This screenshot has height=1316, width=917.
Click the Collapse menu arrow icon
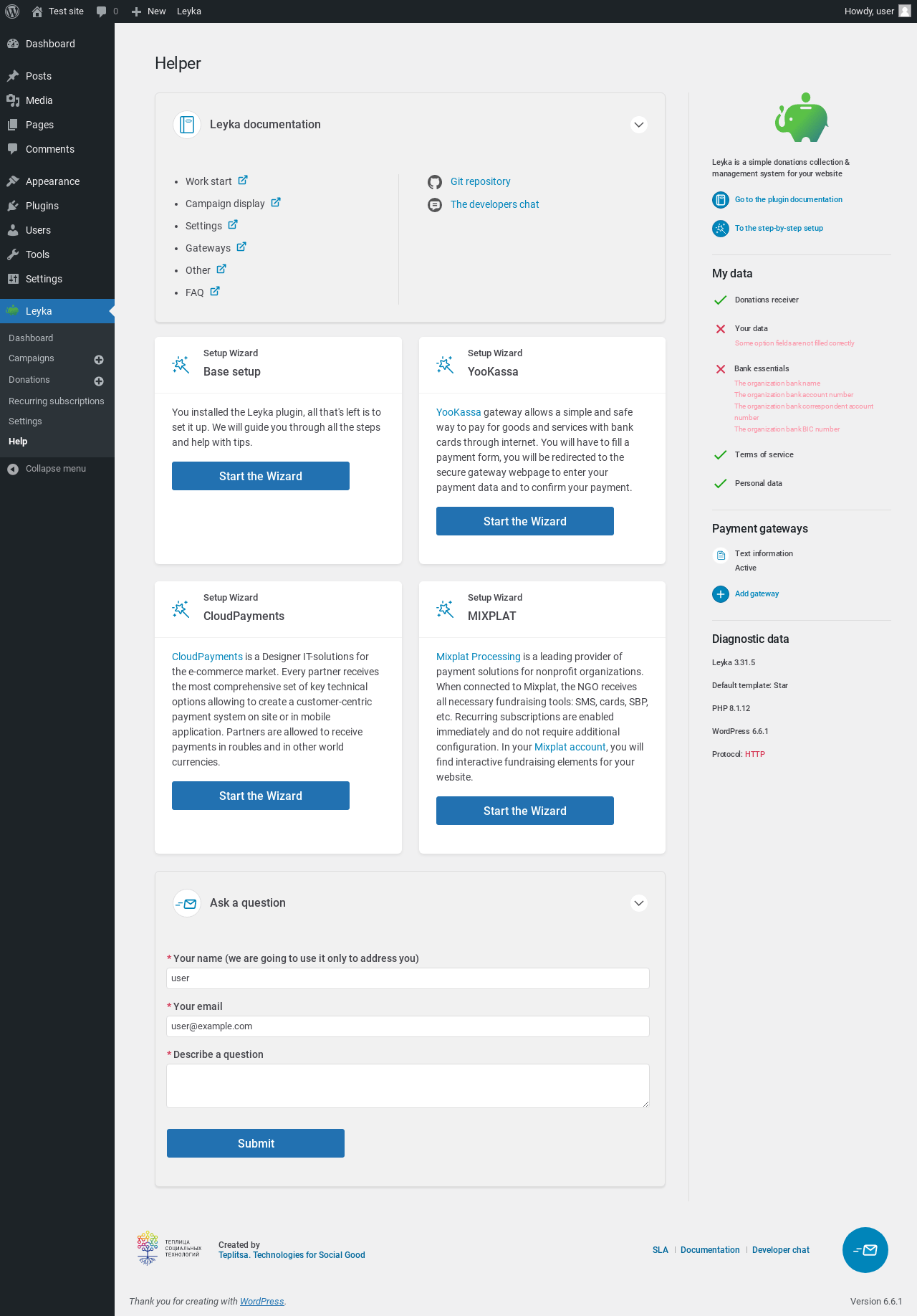13,469
